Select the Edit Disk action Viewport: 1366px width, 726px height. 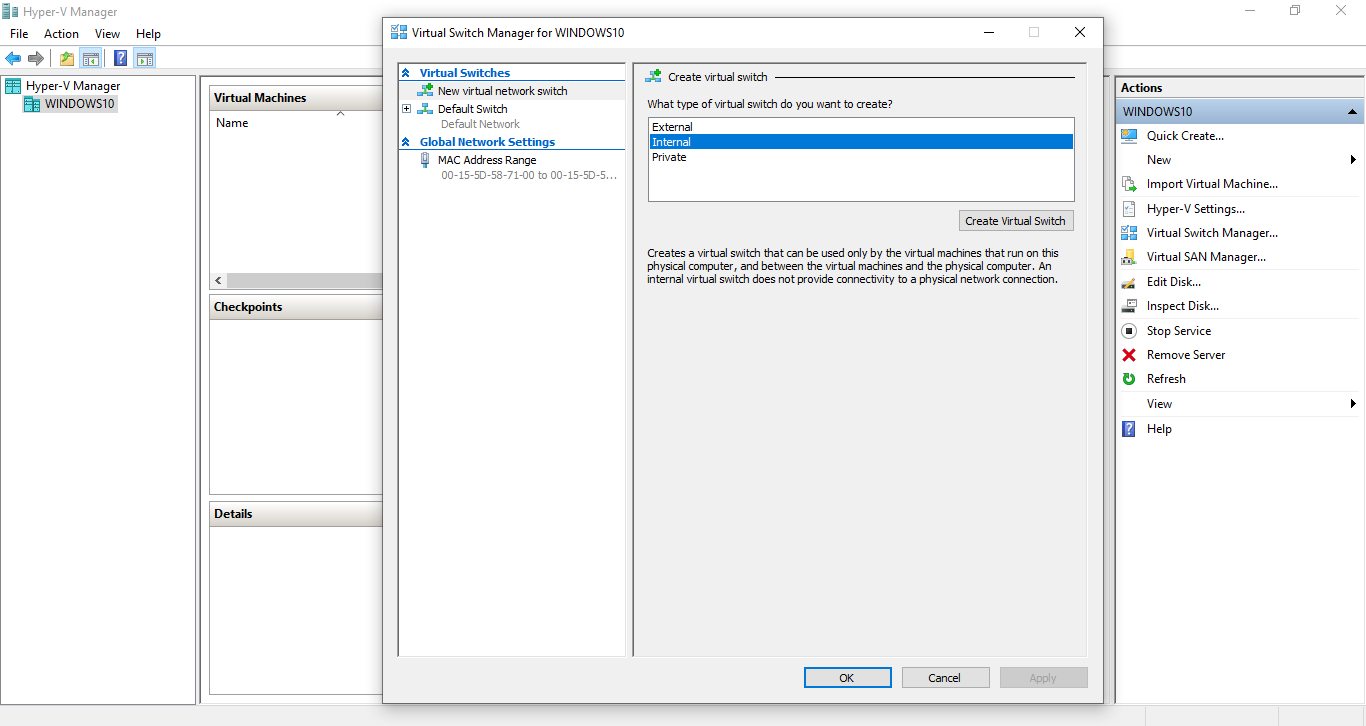click(1173, 281)
